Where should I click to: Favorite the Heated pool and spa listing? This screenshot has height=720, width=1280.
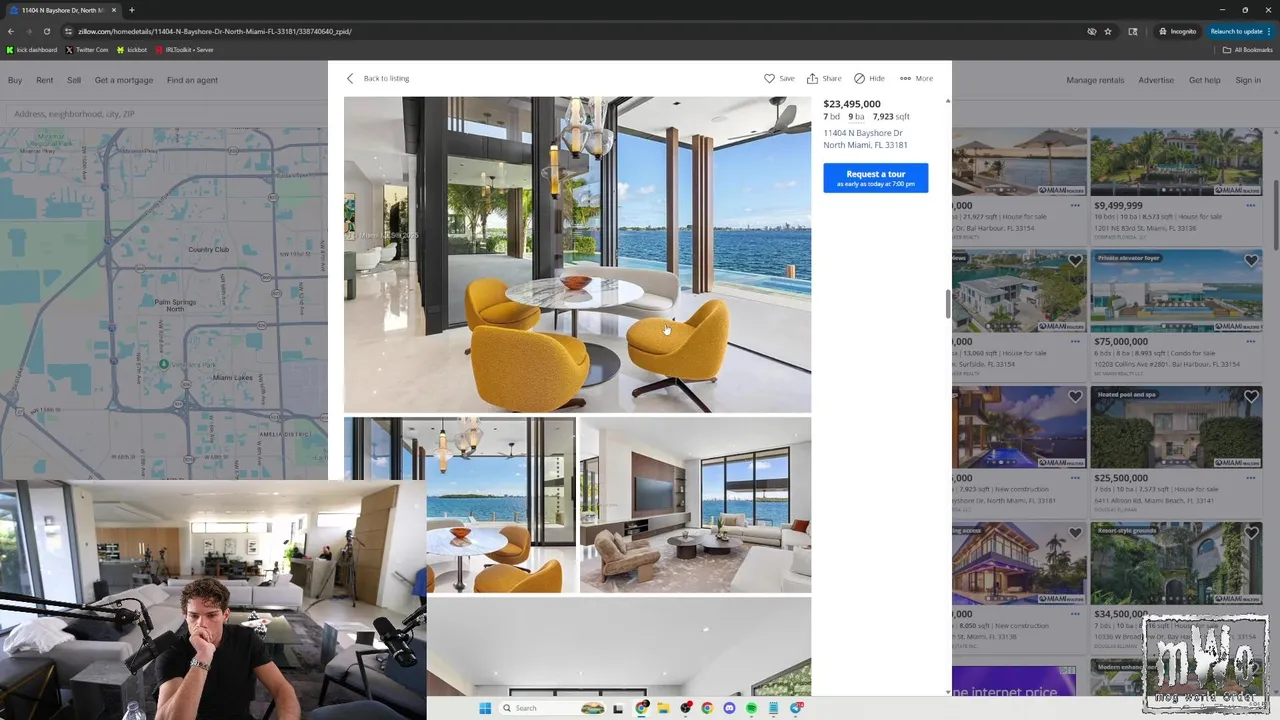point(1251,397)
